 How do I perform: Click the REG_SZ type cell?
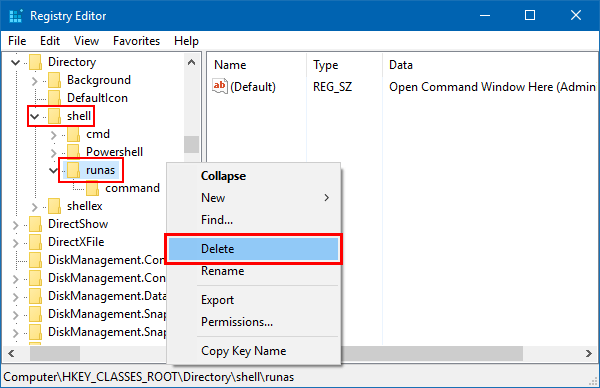click(x=332, y=87)
